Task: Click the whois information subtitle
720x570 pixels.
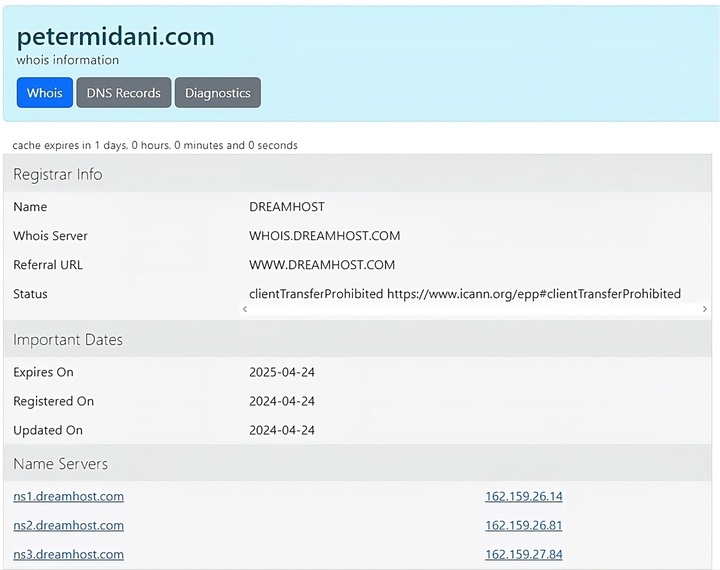Action: [68, 60]
